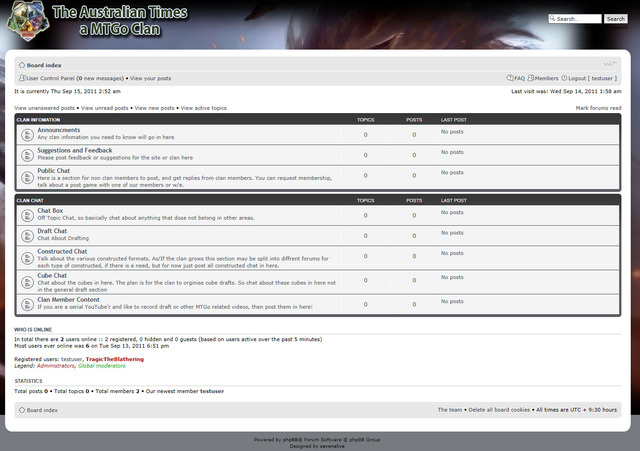The width and height of the screenshot is (640, 451).
Task: Click the Members icon in header
Action: [x=533, y=78]
